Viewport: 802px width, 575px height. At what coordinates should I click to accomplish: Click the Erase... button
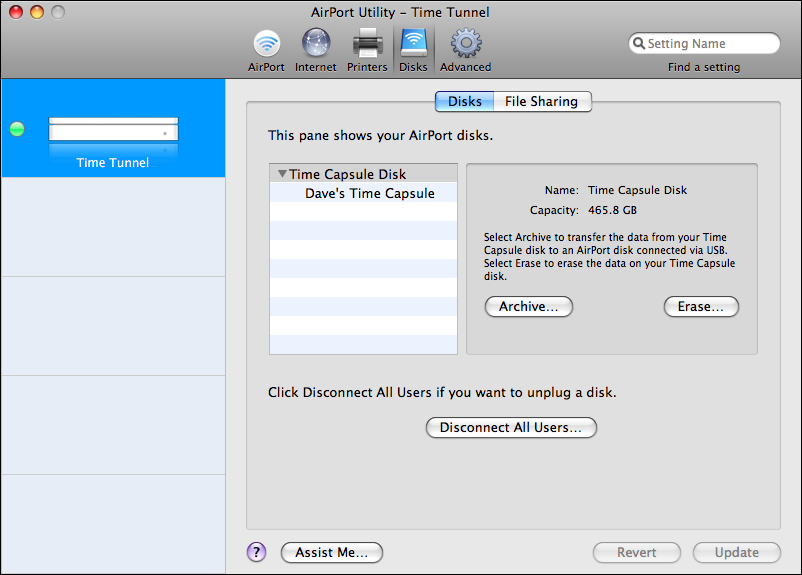pos(701,306)
